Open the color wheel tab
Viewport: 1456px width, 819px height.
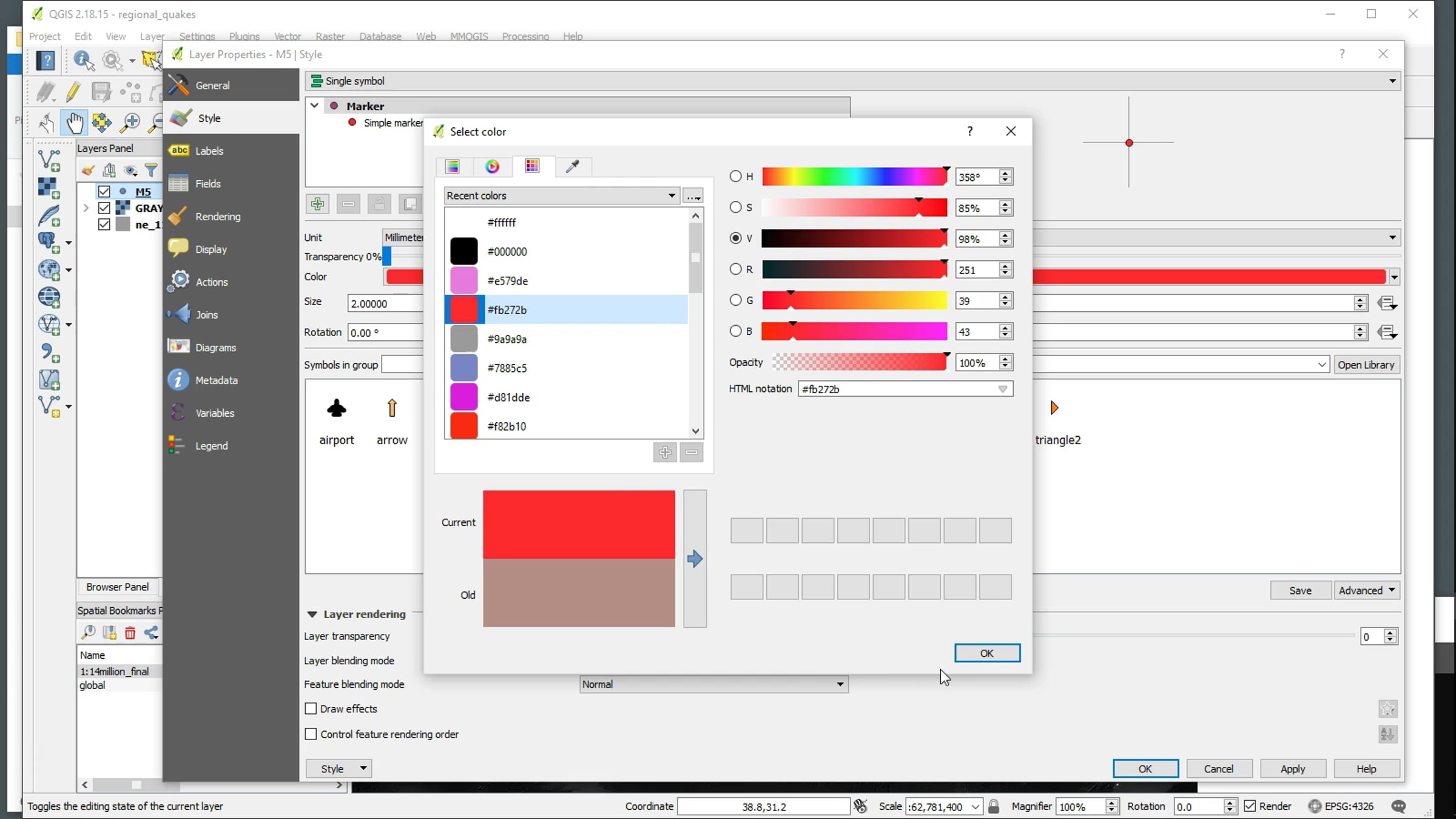point(492,166)
